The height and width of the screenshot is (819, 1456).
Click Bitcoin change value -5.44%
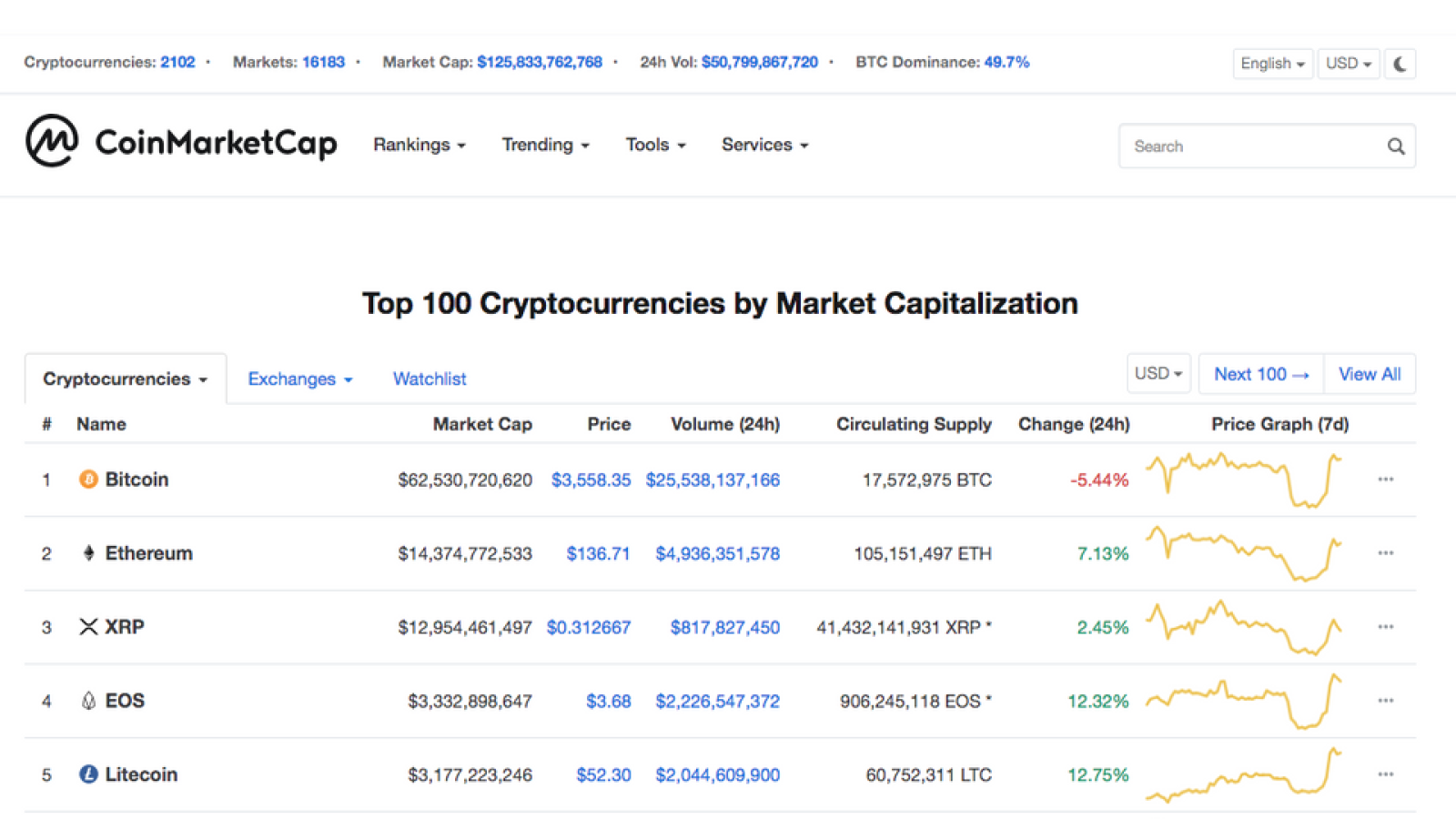click(x=1099, y=480)
